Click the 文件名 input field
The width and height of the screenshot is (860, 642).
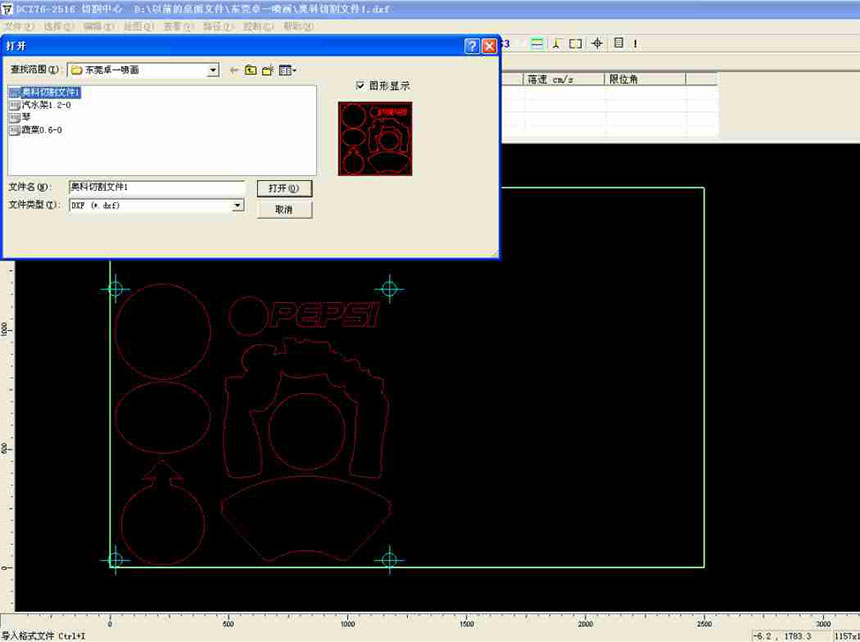coord(156,187)
